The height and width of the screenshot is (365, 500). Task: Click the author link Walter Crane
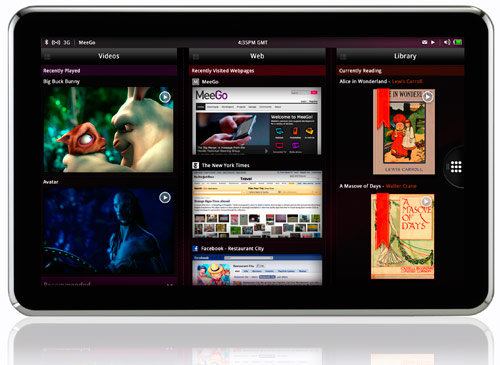[401, 186]
